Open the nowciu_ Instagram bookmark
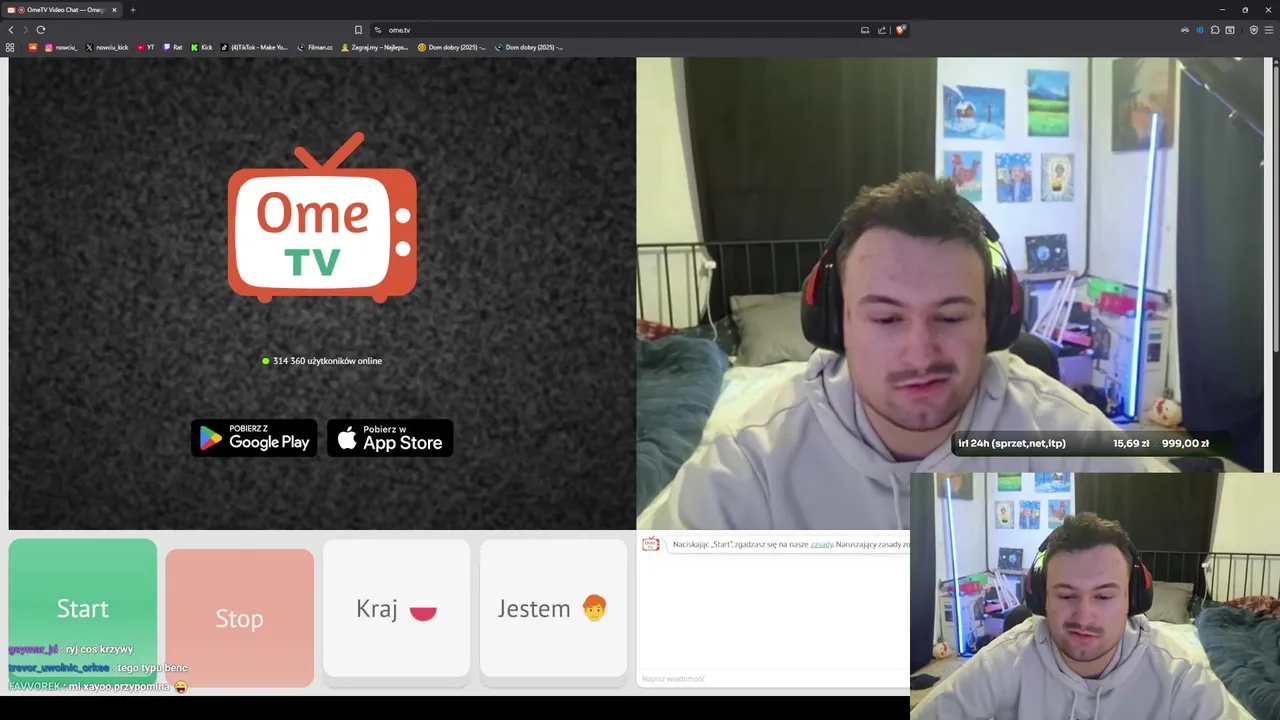The image size is (1280, 720). click(x=60, y=47)
